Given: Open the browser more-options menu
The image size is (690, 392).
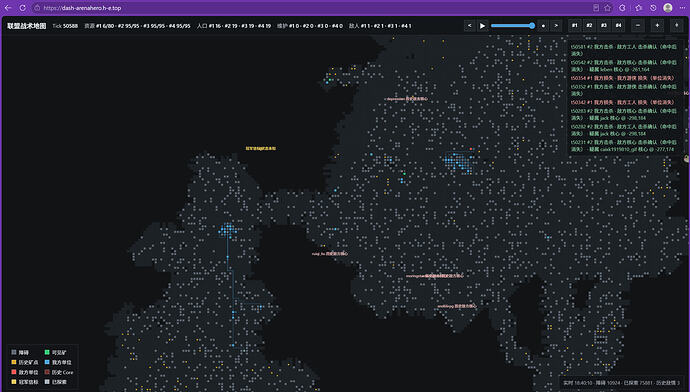Looking at the screenshot, I should [682, 7].
